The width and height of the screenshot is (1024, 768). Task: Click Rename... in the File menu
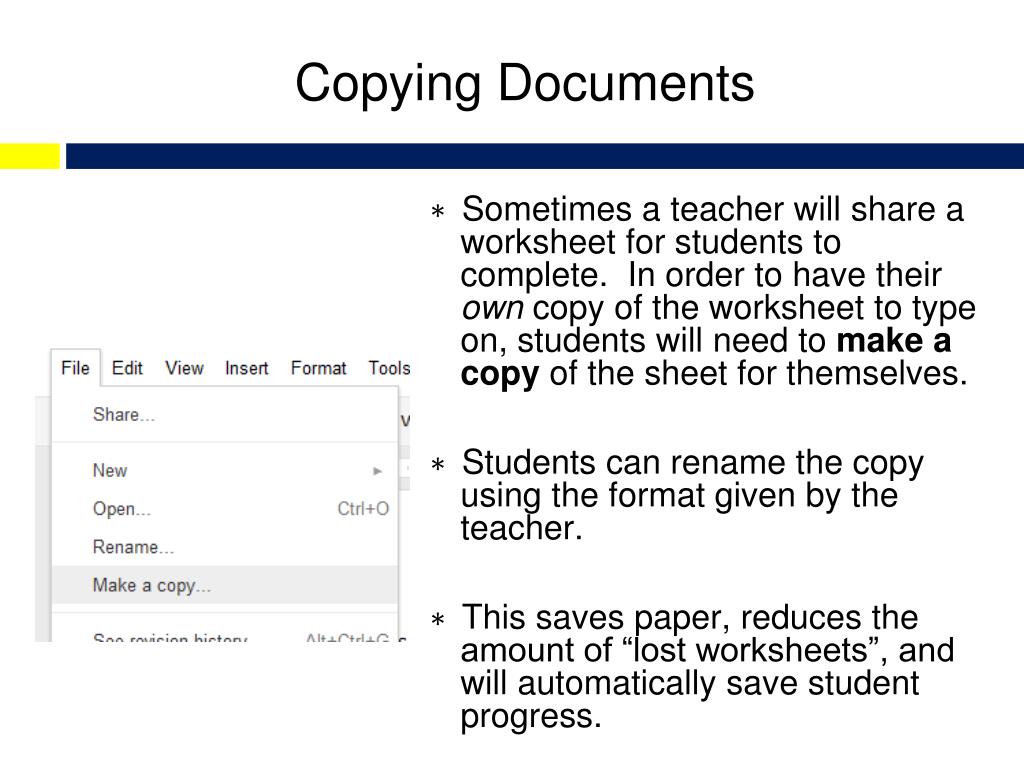coord(225,547)
